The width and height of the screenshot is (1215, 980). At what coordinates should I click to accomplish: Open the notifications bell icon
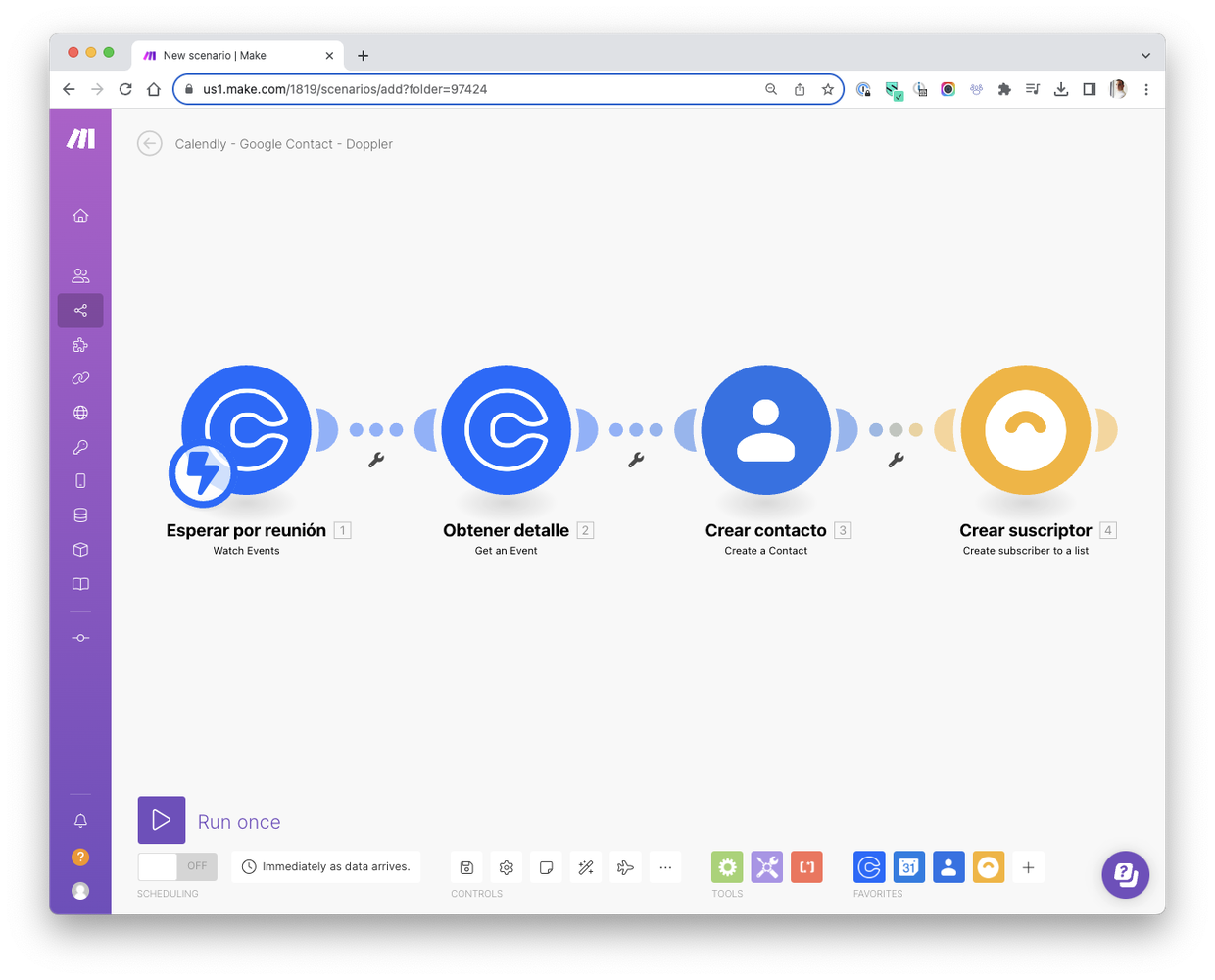click(x=80, y=821)
